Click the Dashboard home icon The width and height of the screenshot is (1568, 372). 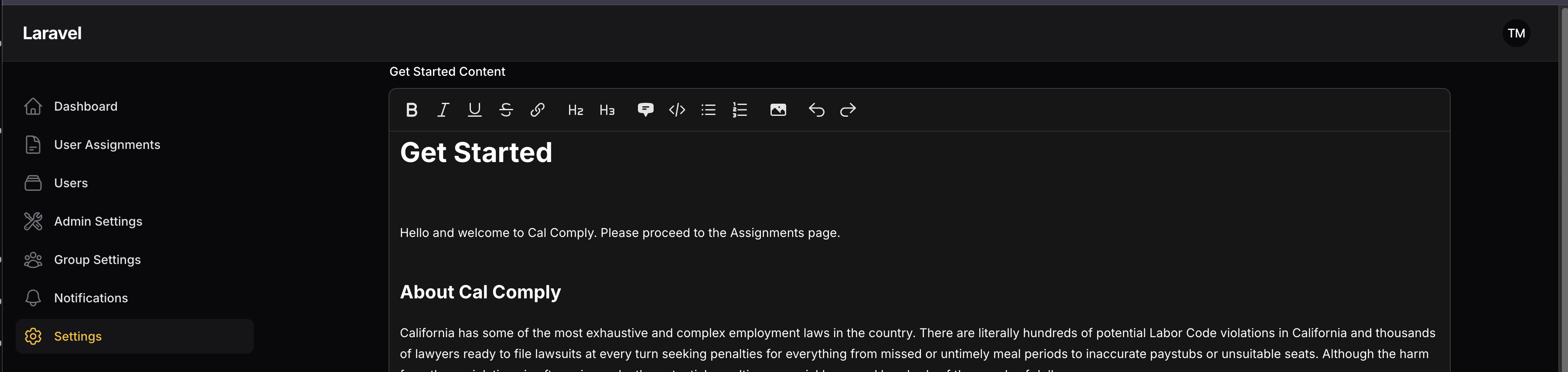point(33,106)
